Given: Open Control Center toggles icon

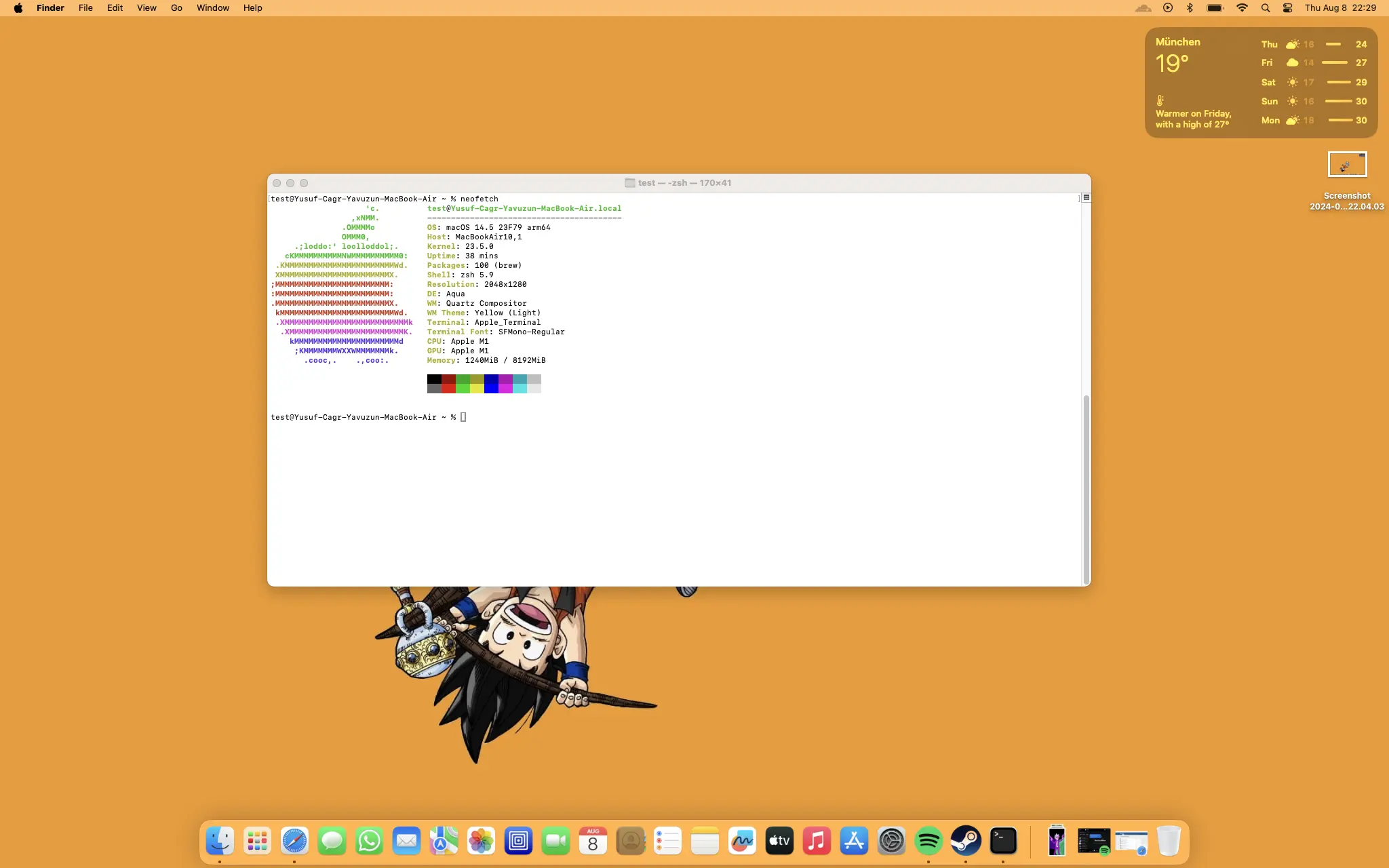Looking at the screenshot, I should click(x=1287, y=8).
